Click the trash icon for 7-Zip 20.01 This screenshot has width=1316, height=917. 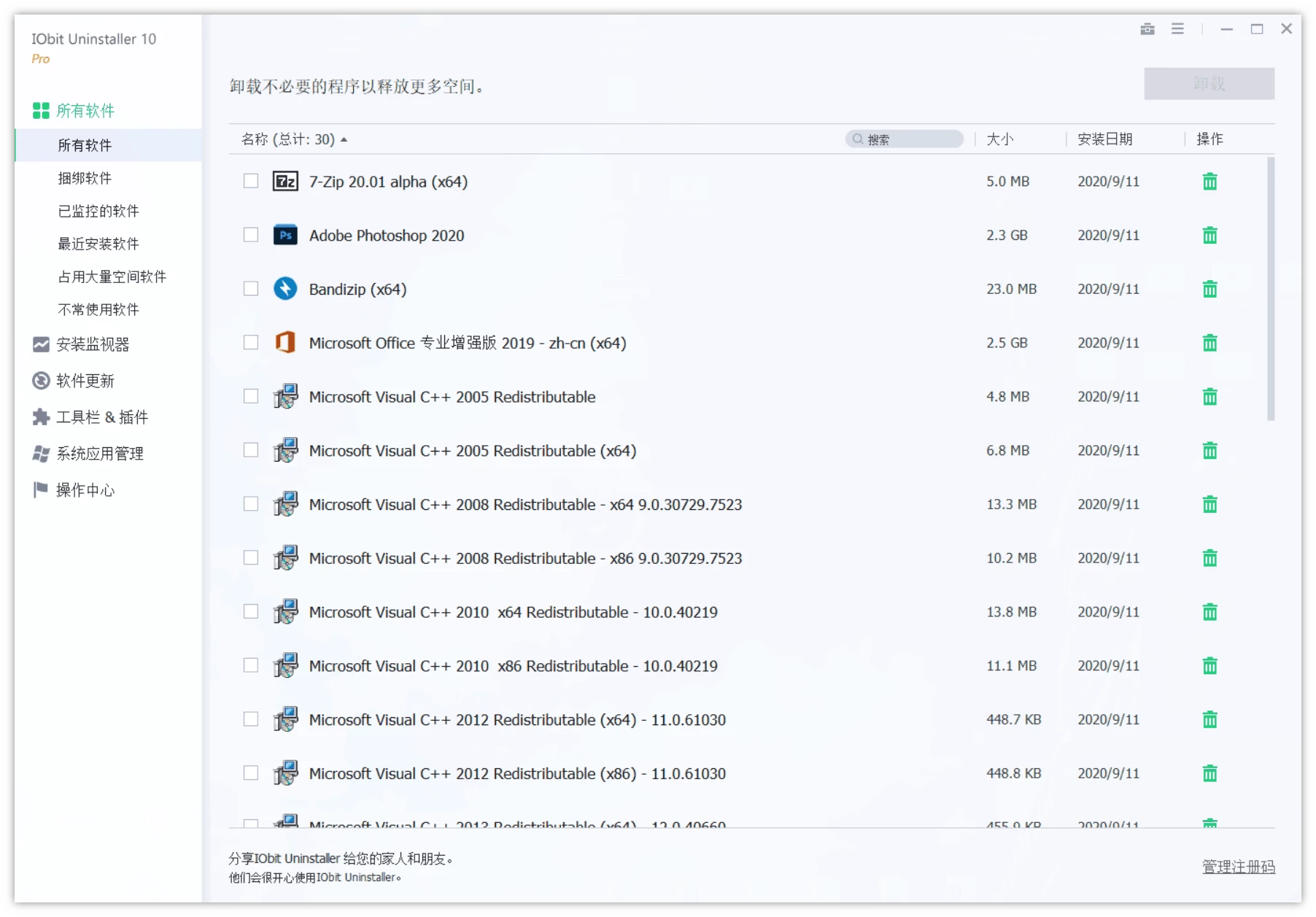(1209, 182)
